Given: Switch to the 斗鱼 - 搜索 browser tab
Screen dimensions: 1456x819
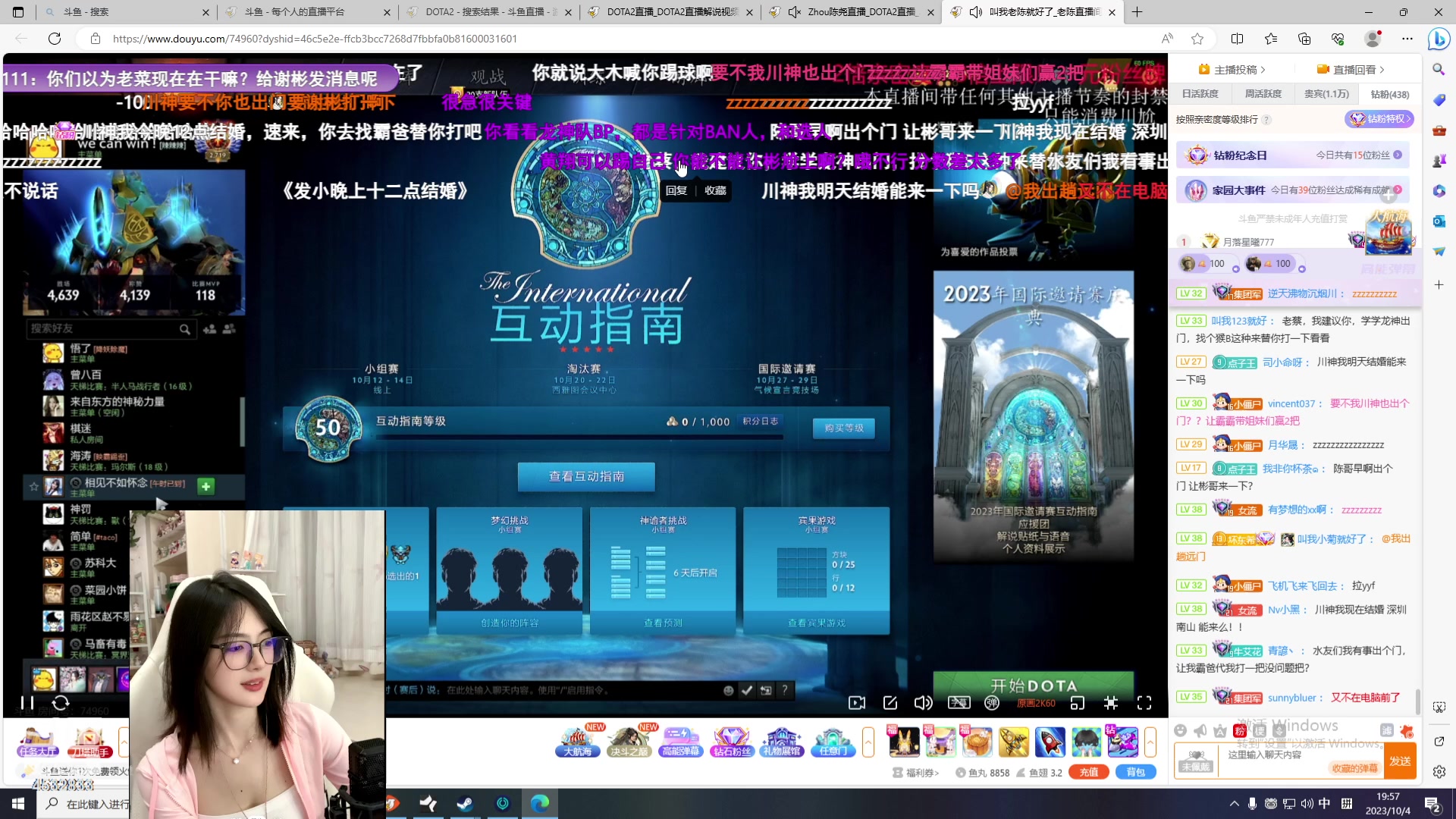Looking at the screenshot, I should pos(126,12).
